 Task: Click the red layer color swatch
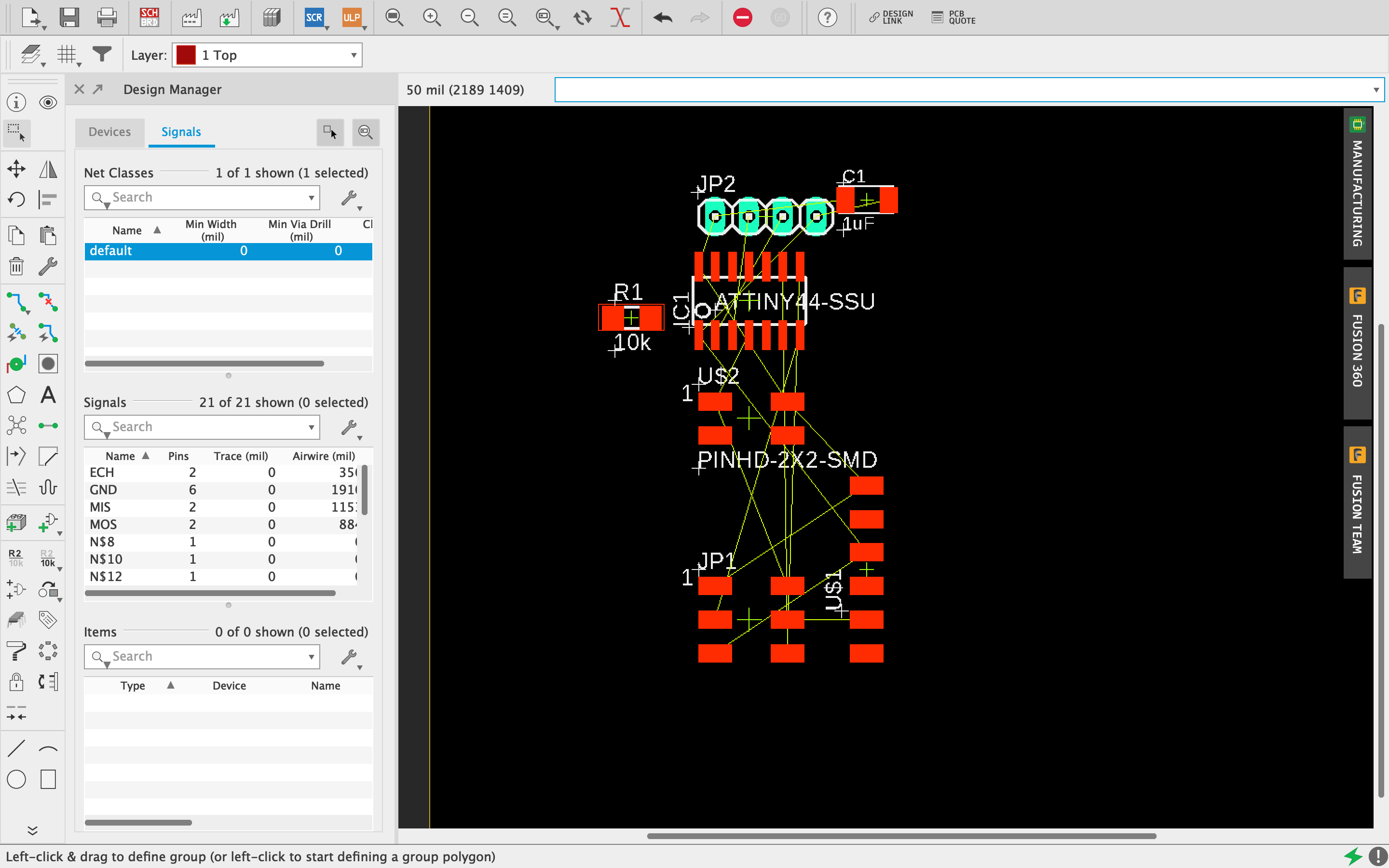tap(186, 55)
